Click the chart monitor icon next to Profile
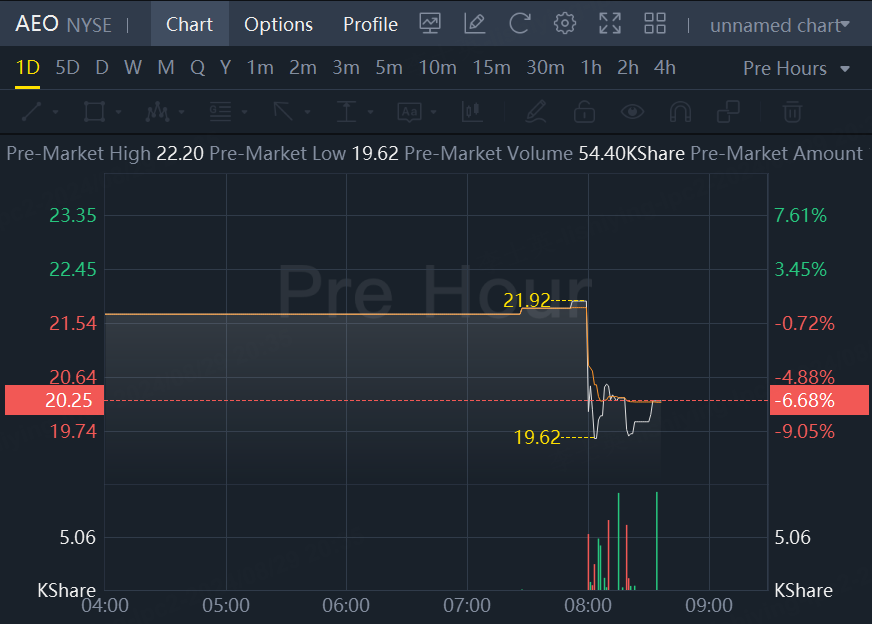 coord(430,24)
